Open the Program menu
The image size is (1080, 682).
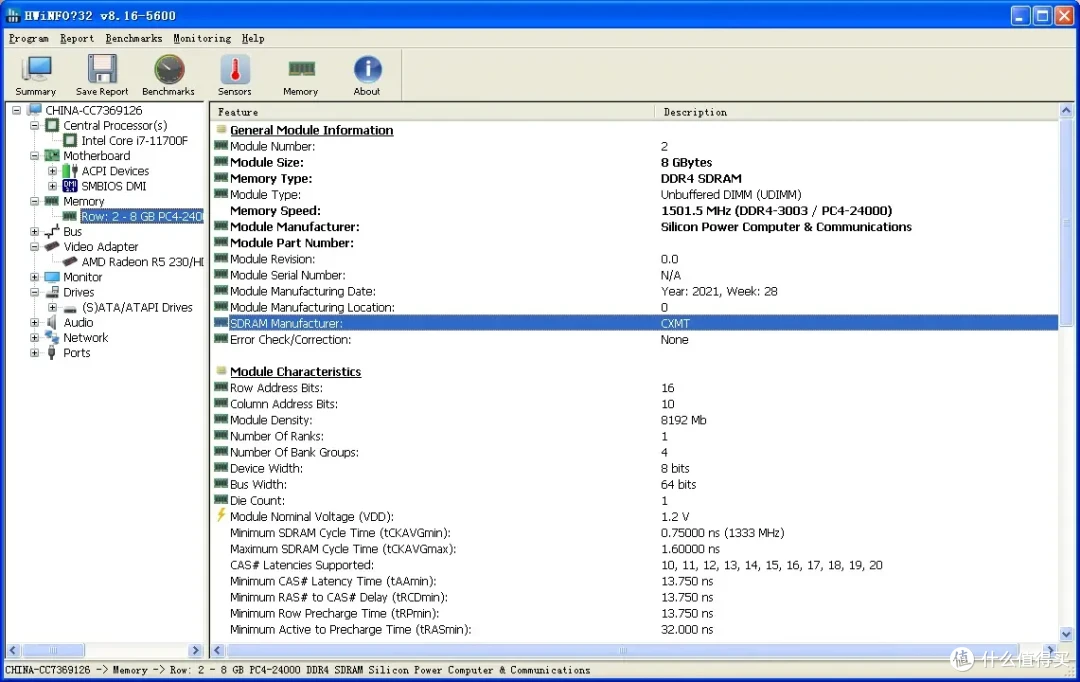click(28, 39)
